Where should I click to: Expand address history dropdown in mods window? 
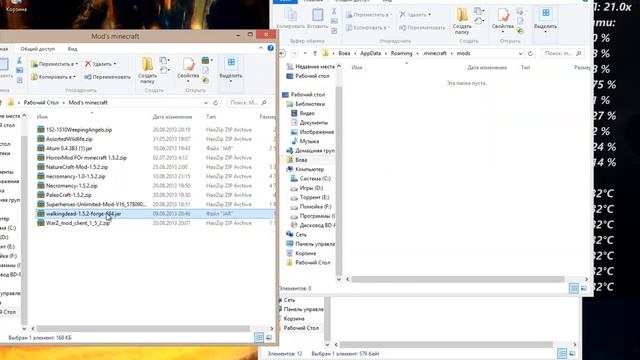point(520,53)
